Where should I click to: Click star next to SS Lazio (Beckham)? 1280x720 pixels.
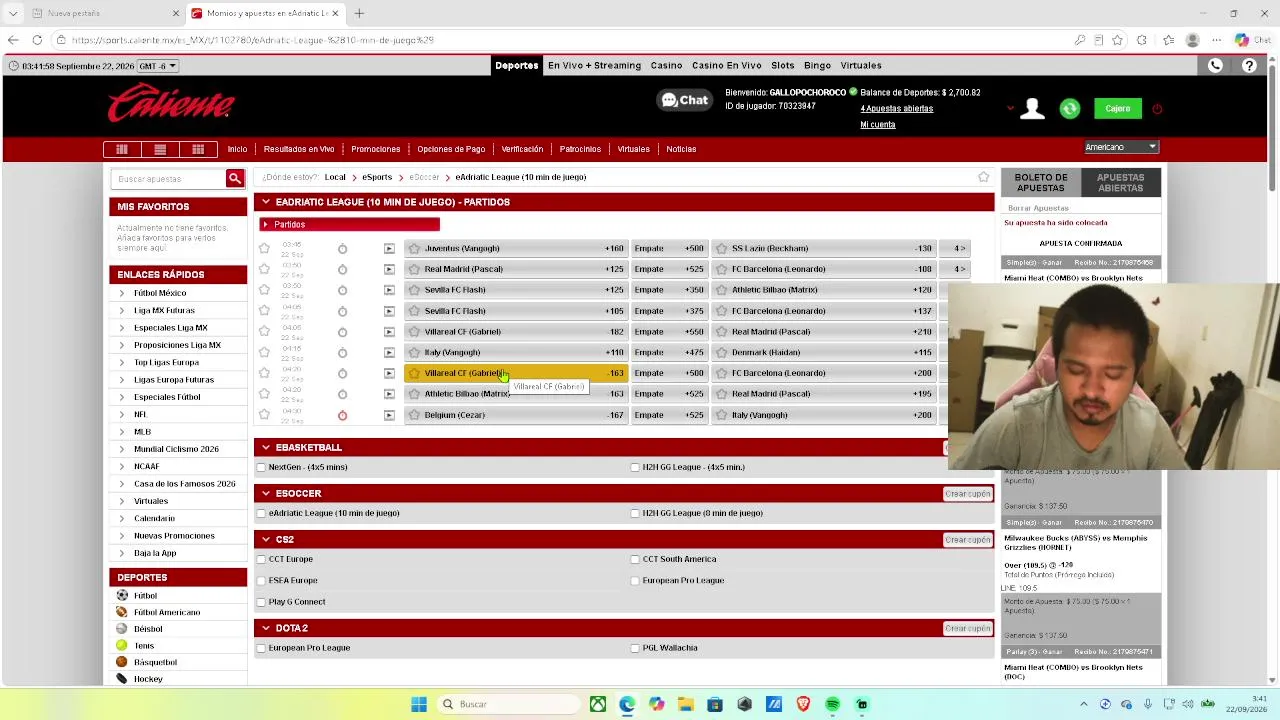721,248
